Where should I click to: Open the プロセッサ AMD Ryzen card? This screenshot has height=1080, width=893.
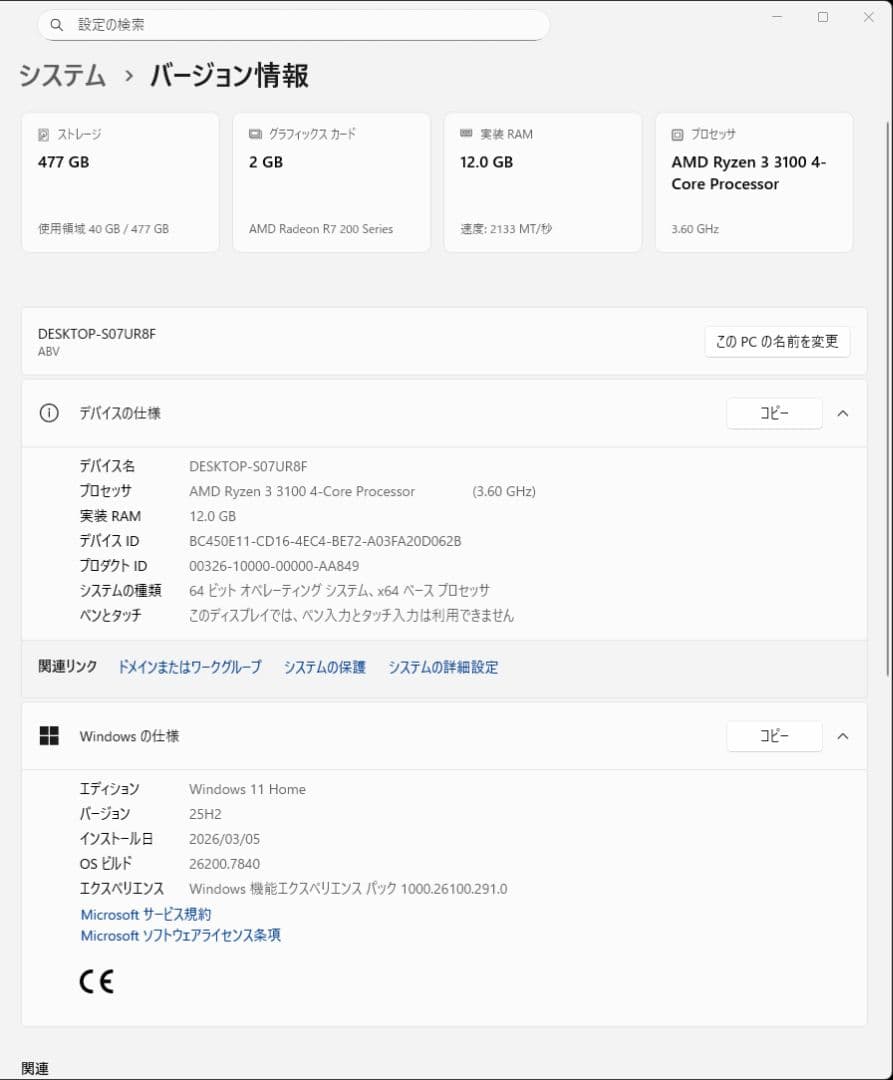(755, 183)
